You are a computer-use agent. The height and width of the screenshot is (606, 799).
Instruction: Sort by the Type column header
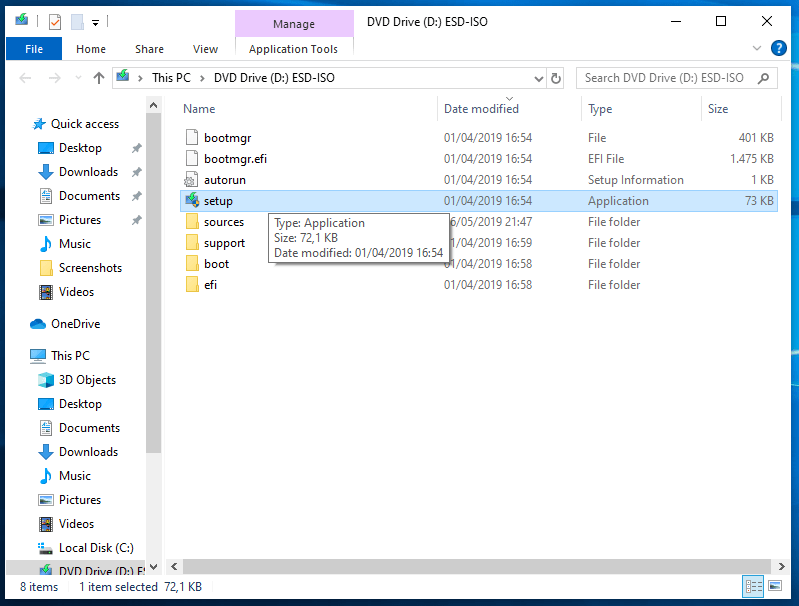[600, 109]
